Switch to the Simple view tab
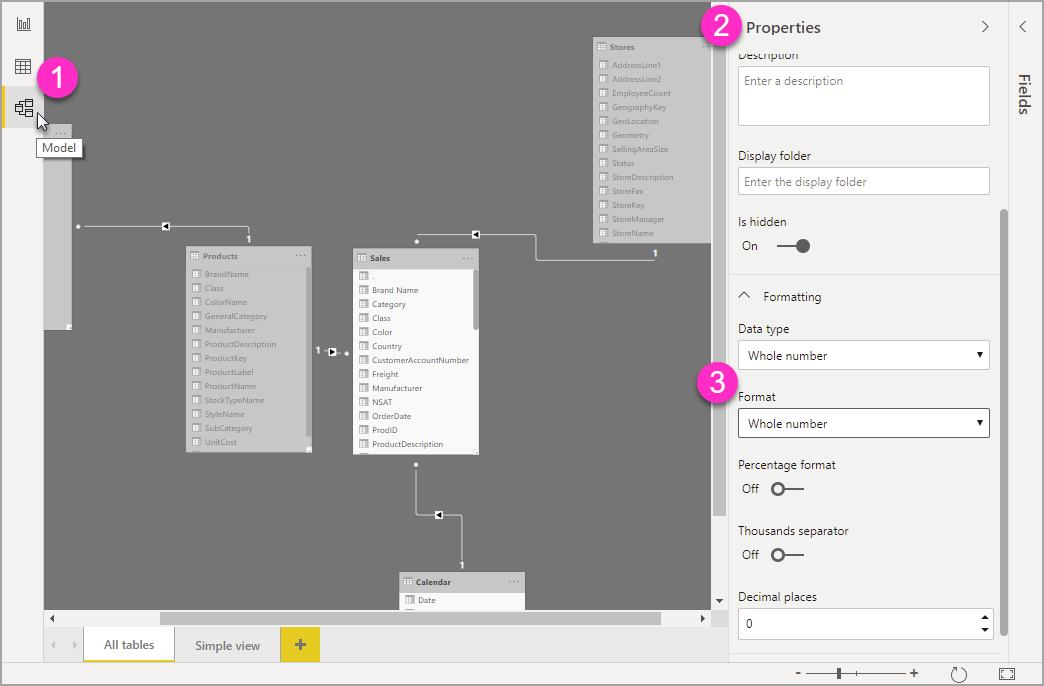Image resolution: width=1044 pixels, height=686 pixels. coord(226,645)
